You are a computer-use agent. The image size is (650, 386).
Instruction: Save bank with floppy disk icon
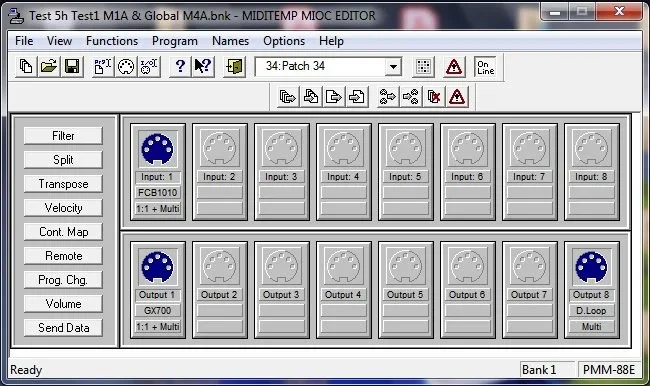(x=72, y=66)
